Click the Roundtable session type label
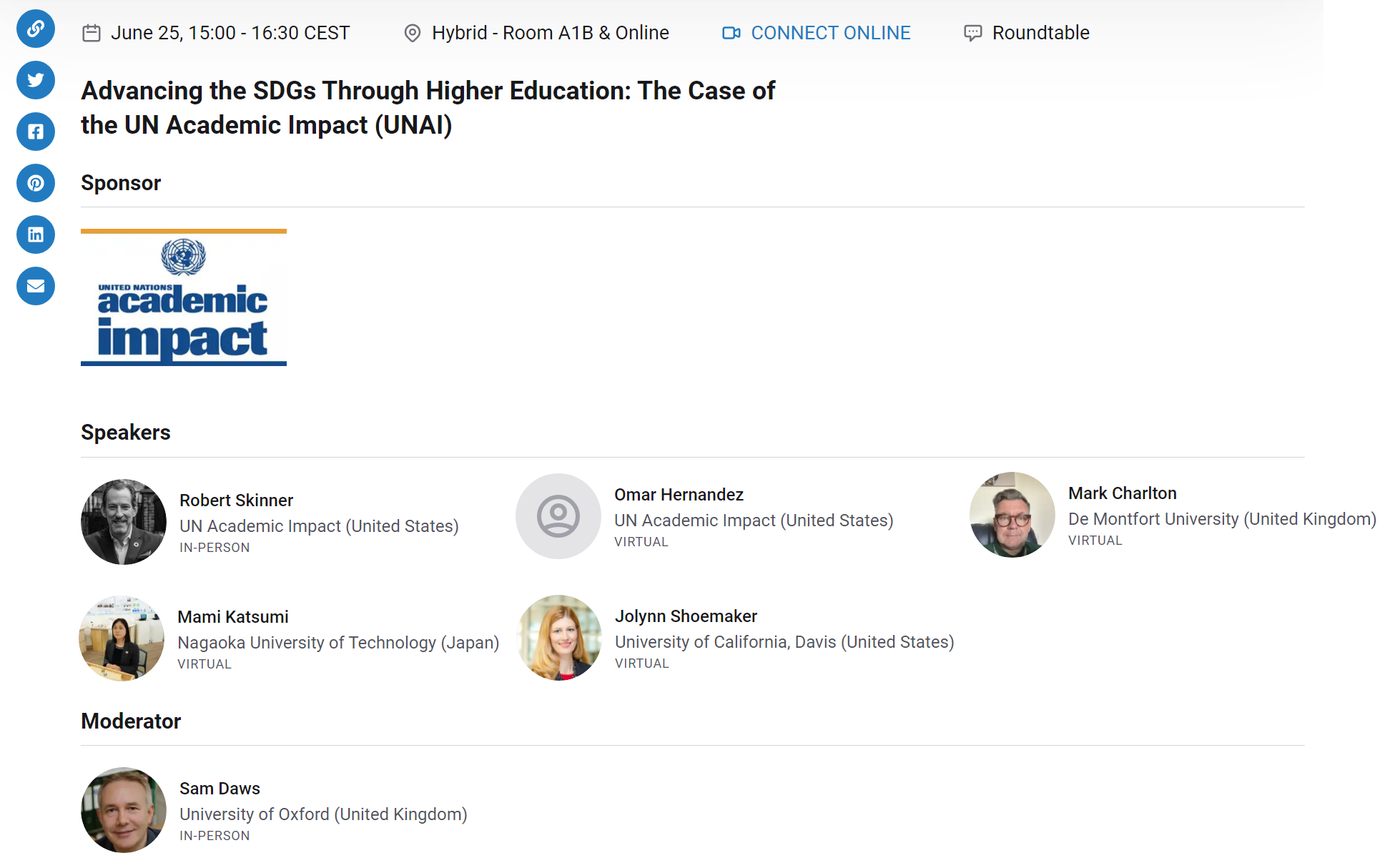 click(x=1041, y=33)
